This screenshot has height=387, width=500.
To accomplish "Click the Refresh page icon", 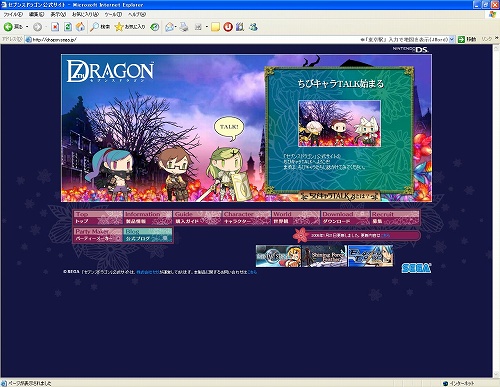I will tap(68, 27).
